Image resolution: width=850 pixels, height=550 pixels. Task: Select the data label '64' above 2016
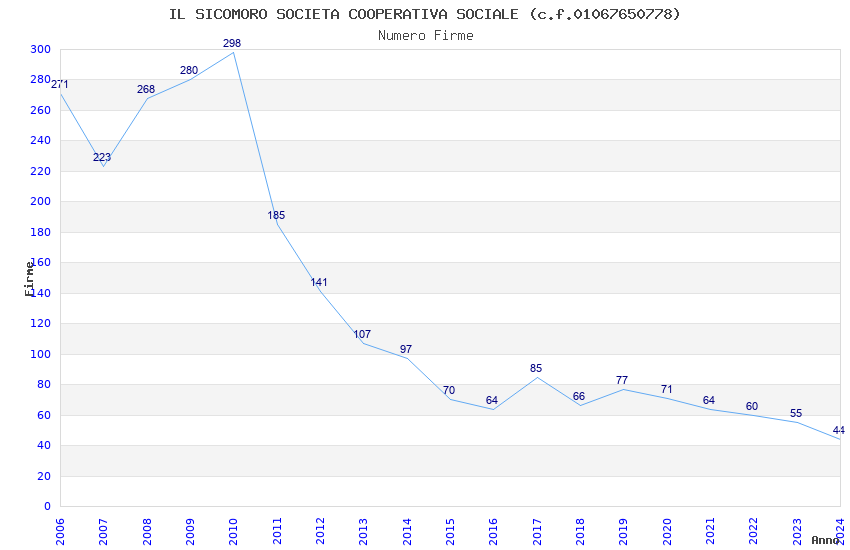click(x=492, y=400)
